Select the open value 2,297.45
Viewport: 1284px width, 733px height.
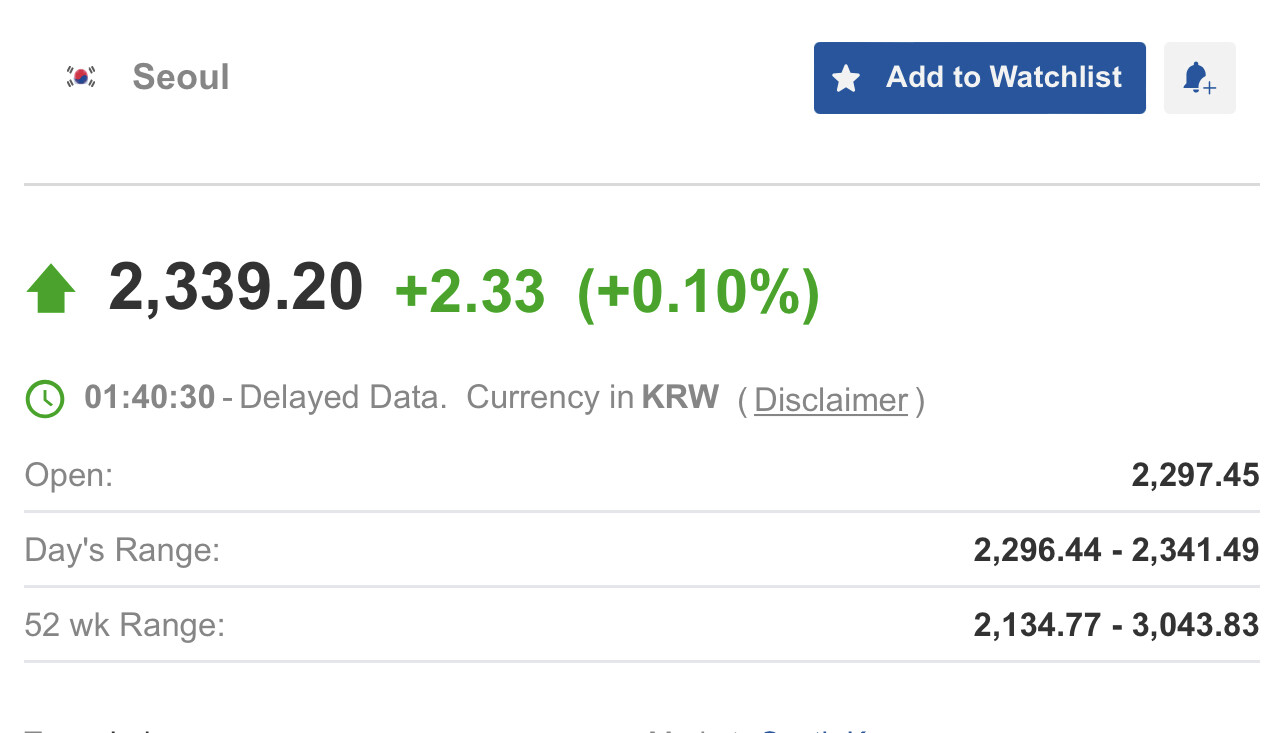[1195, 475]
